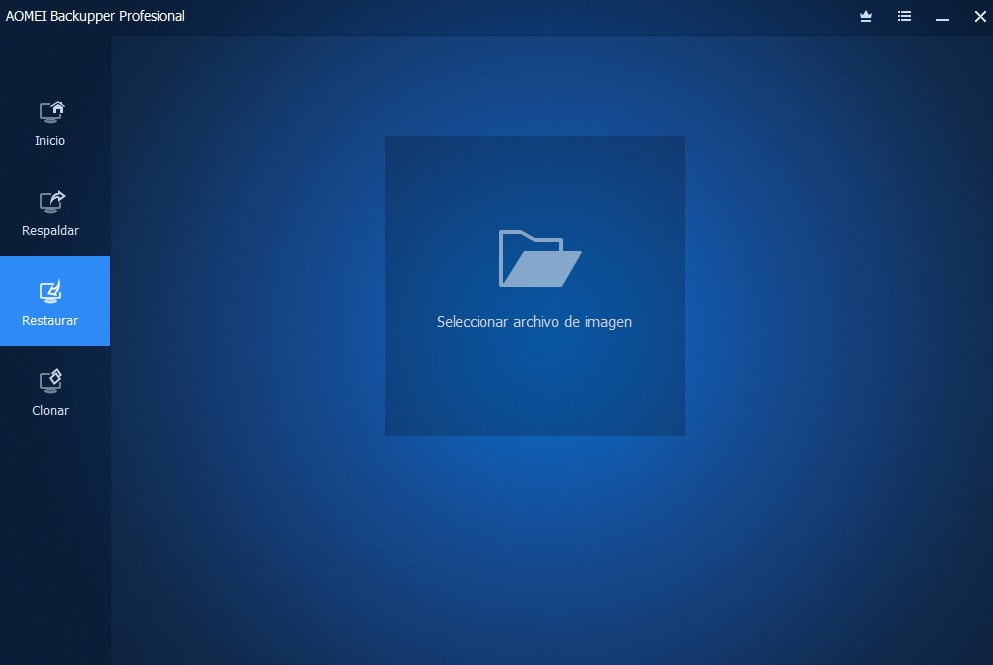Open the Clonar clone monitor icon
This screenshot has width=993, height=665.
51,381
